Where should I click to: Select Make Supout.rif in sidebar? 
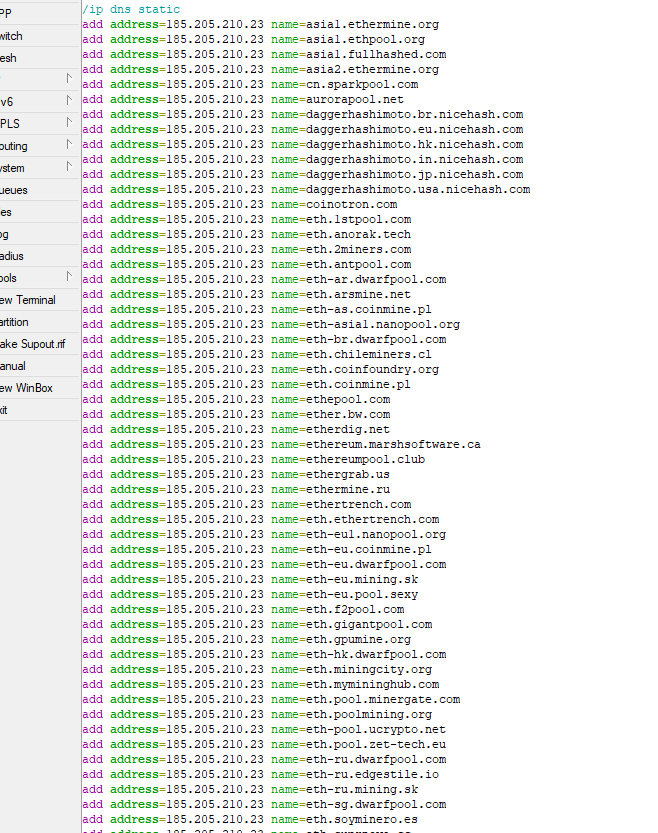pyautogui.click(x=39, y=344)
